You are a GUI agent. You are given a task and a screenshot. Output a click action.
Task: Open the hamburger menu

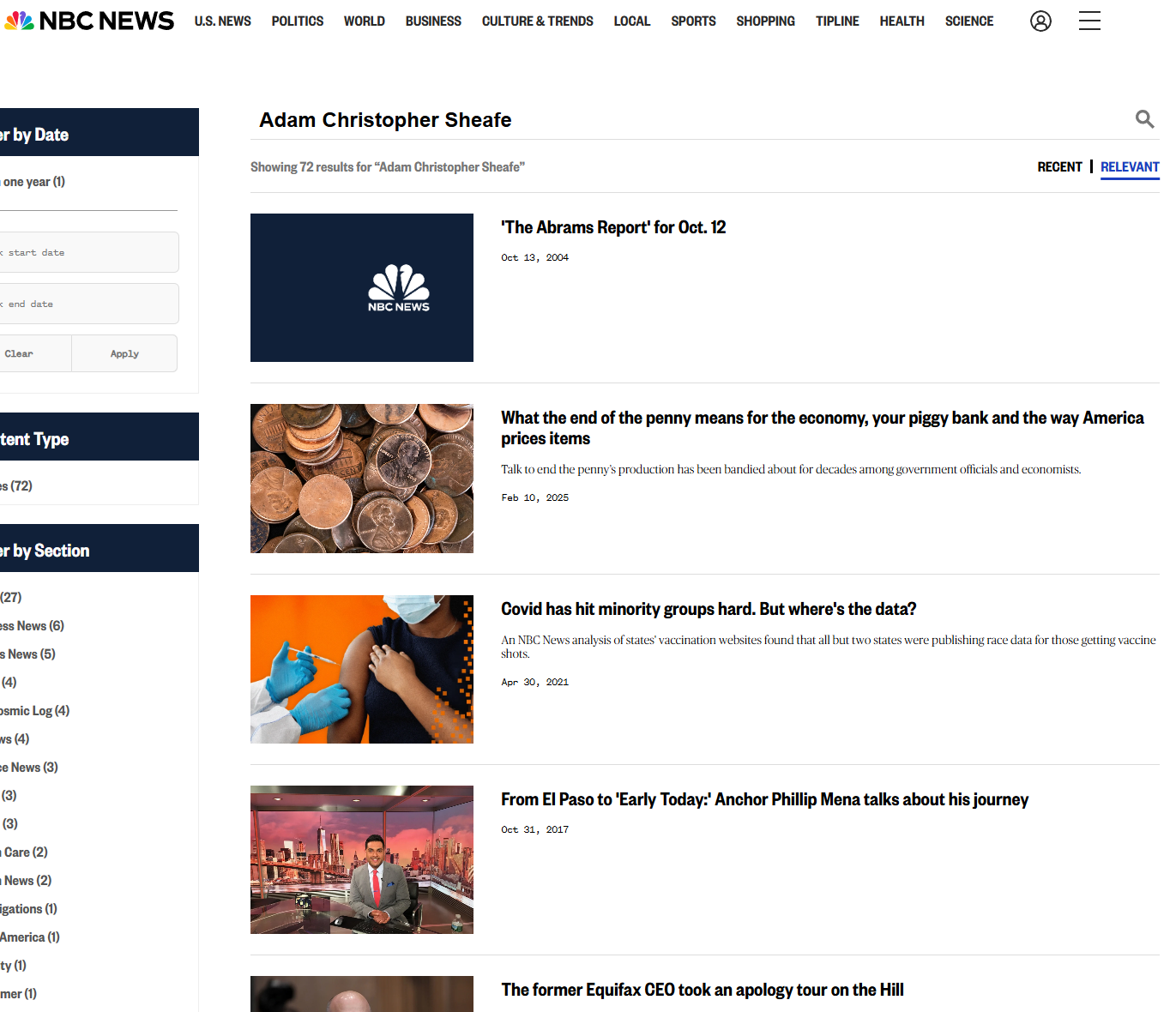click(x=1089, y=21)
